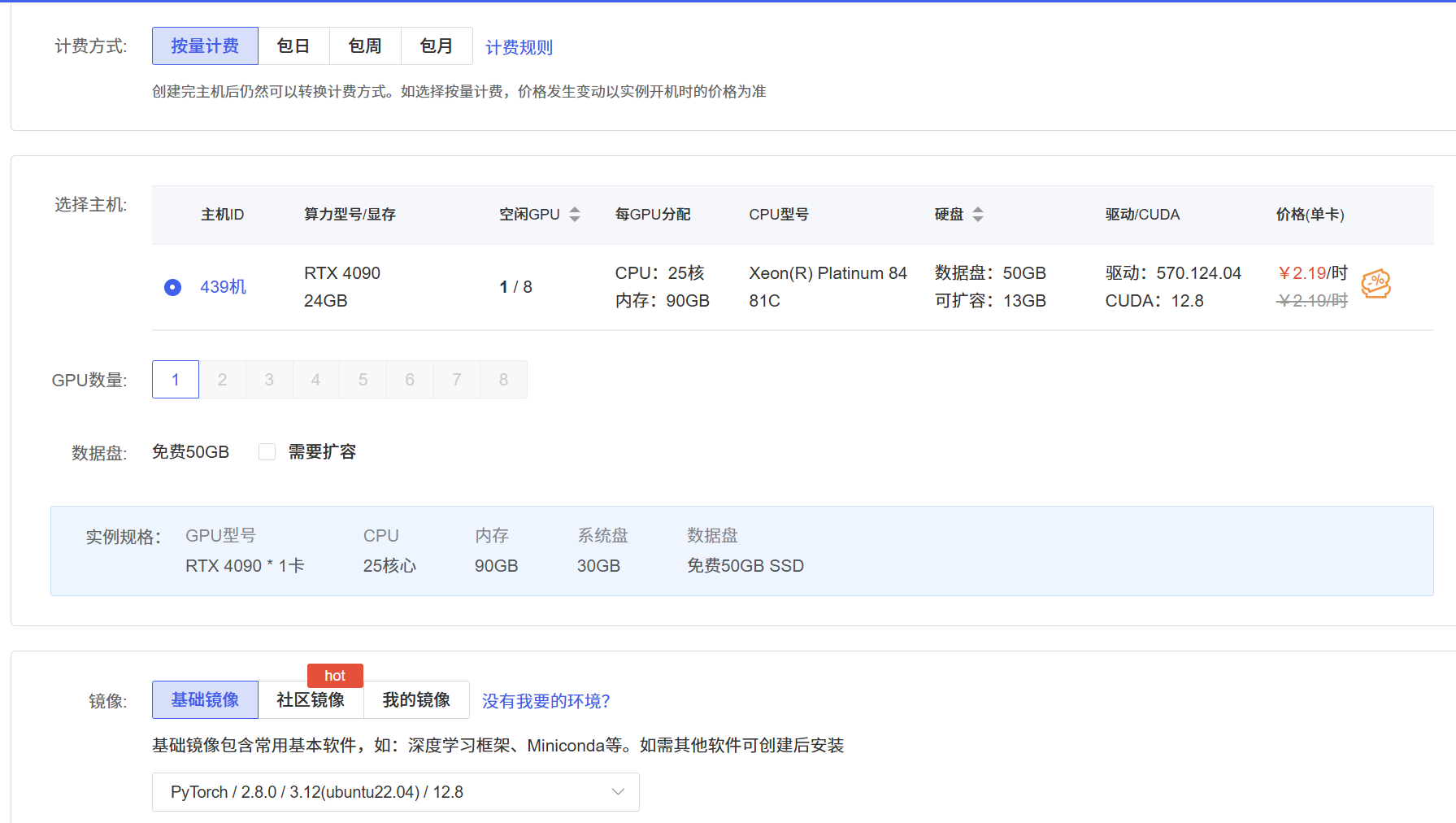Click the 驱动/CUDA column header
The width and height of the screenshot is (1456, 823).
[1142, 215]
